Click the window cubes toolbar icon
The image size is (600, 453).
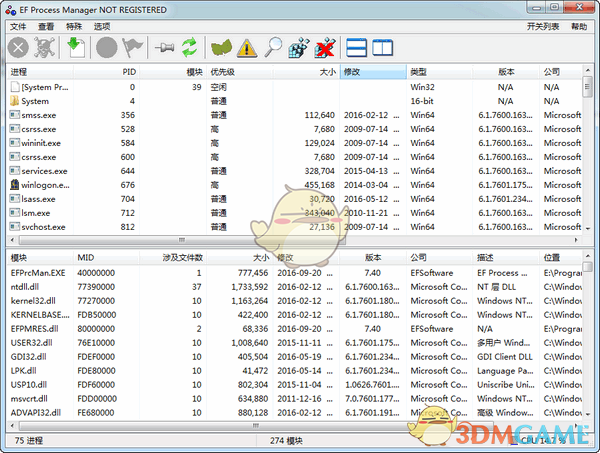299,48
